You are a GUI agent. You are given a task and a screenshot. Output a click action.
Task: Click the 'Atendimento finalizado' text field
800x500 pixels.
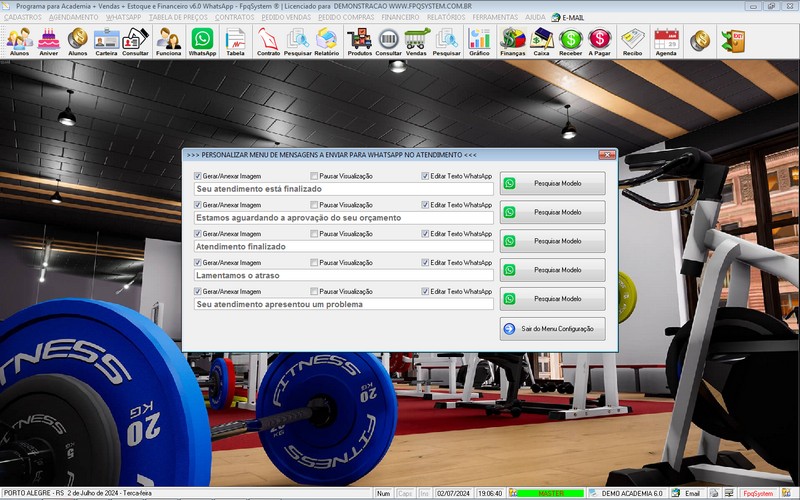tap(343, 246)
